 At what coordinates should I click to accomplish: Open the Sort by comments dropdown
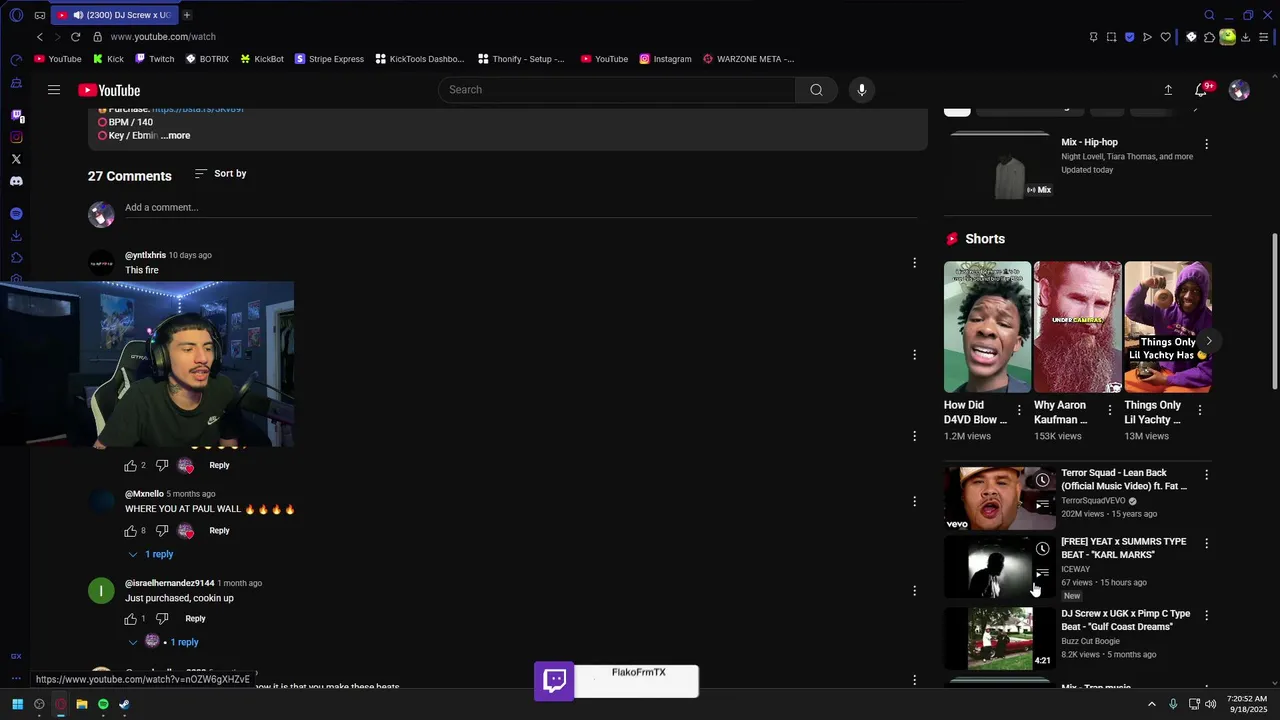[221, 174]
